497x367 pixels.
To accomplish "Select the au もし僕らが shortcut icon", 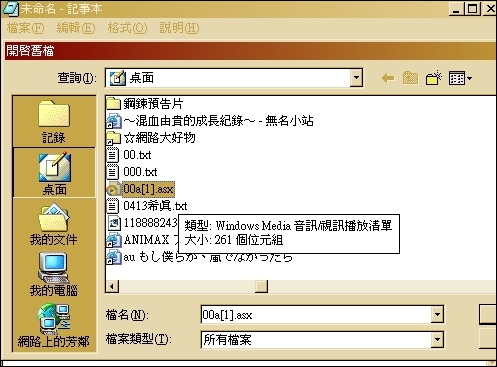I will pos(113,257).
